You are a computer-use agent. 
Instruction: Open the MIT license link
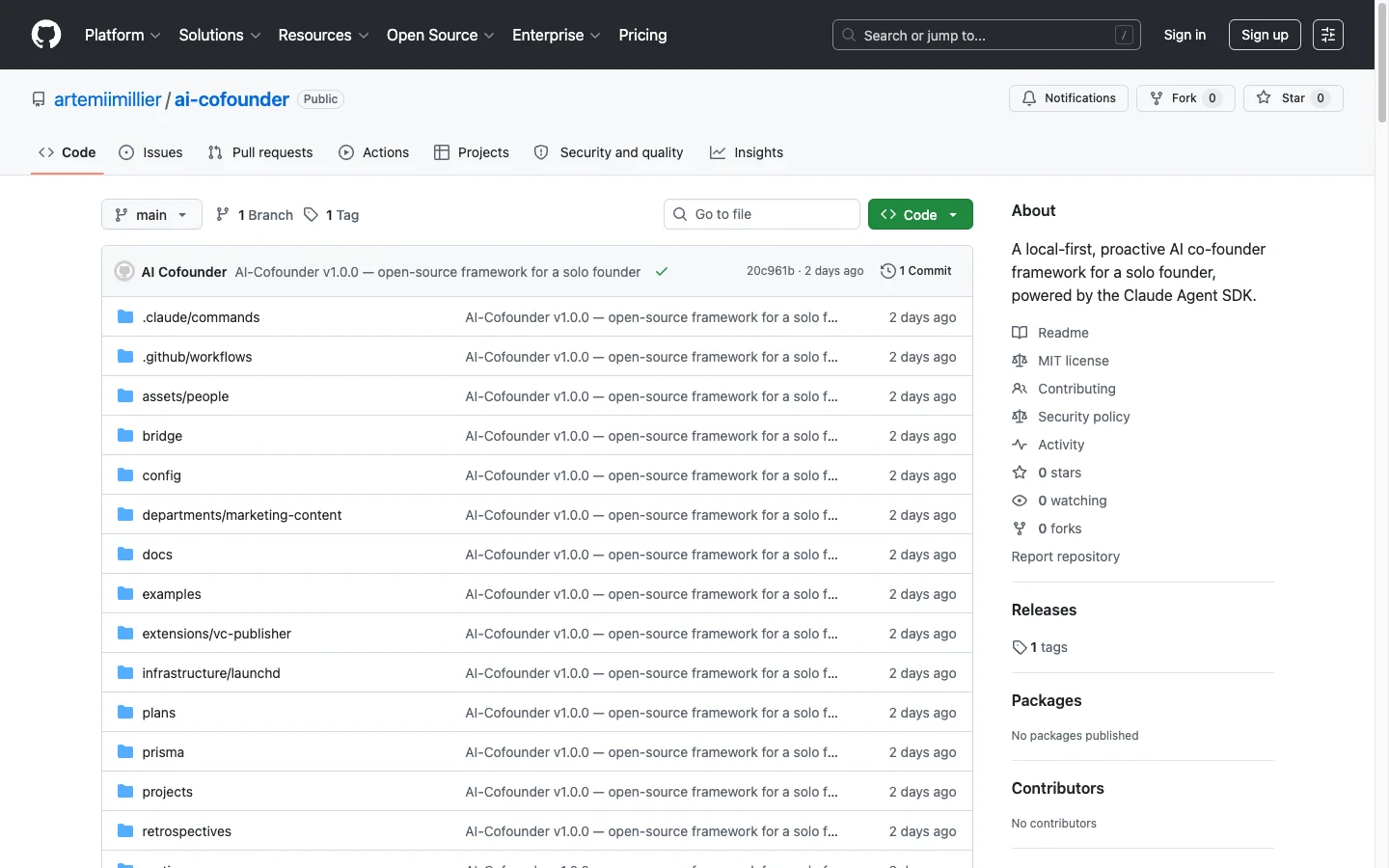point(1073,361)
